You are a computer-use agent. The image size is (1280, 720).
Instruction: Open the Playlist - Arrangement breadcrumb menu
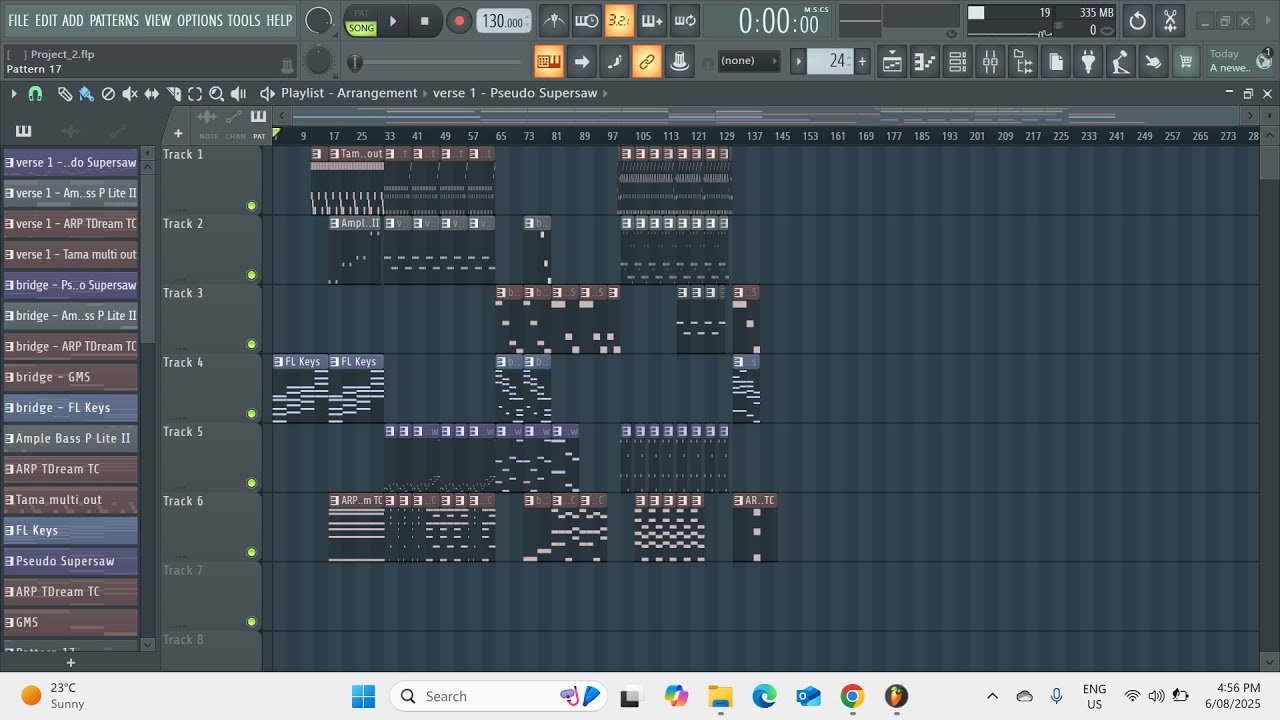[349, 93]
